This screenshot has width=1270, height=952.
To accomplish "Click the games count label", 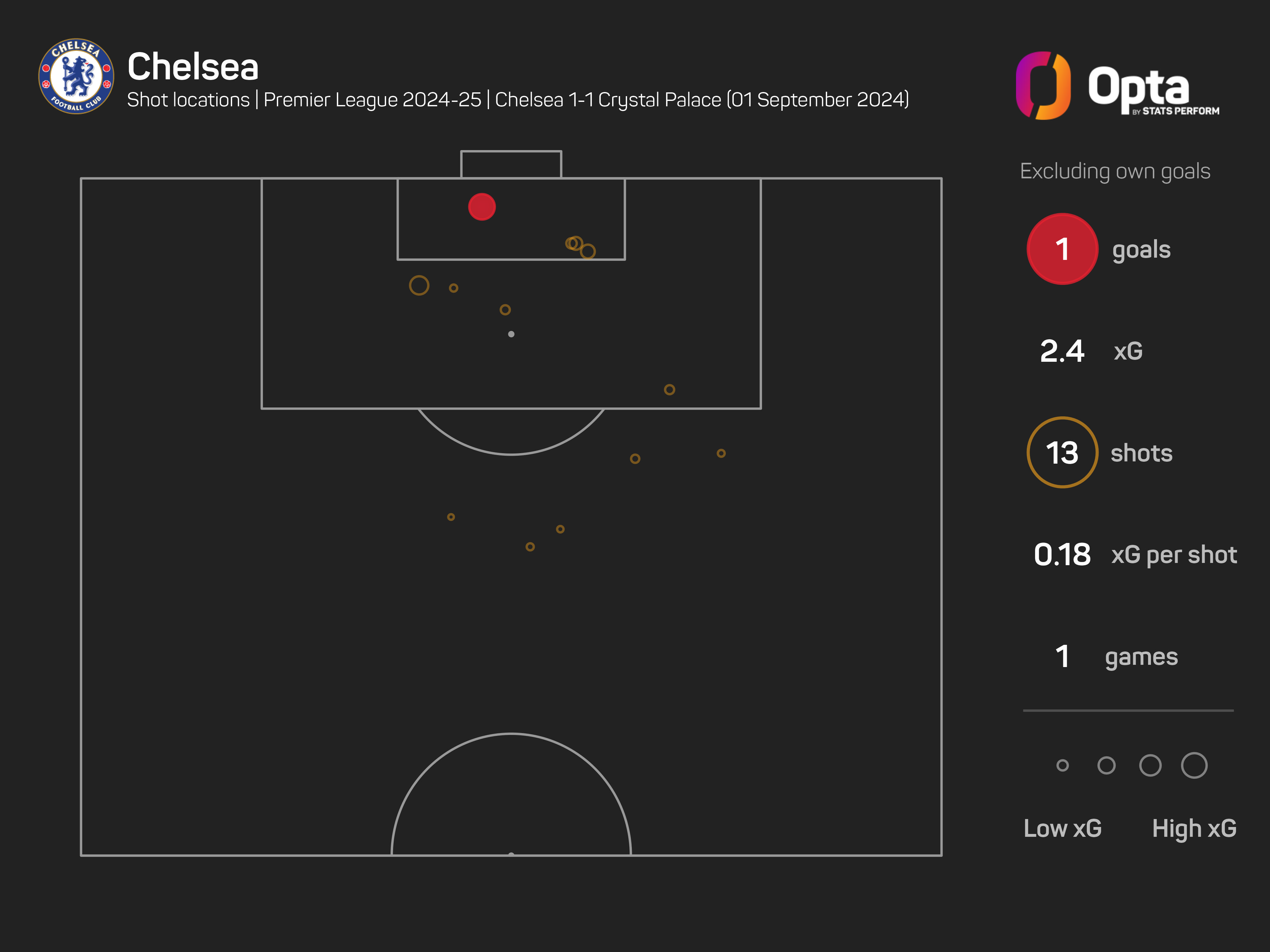I will (1141, 657).
